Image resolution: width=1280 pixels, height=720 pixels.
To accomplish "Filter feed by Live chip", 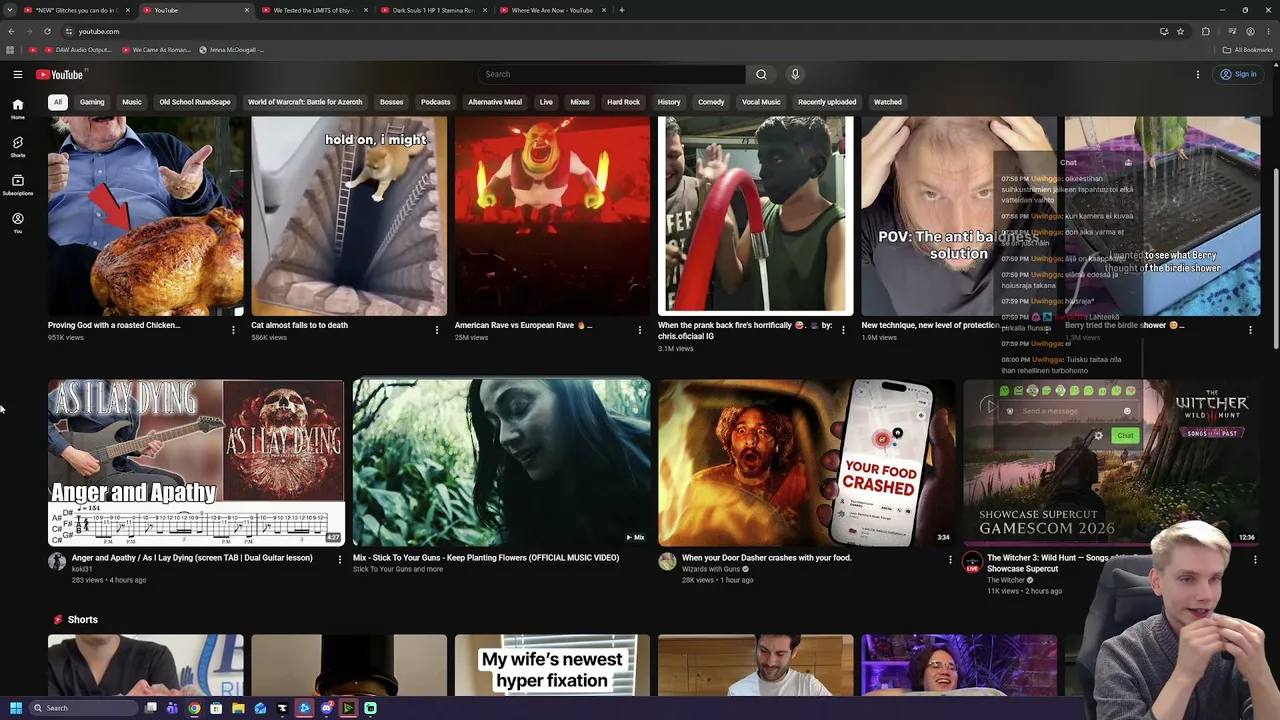I will (546, 102).
